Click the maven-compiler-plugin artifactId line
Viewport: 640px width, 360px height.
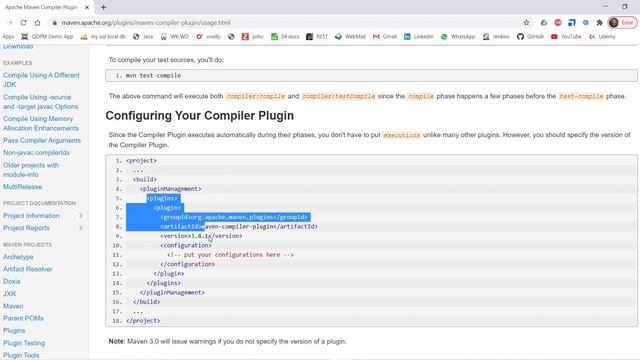[239, 227]
